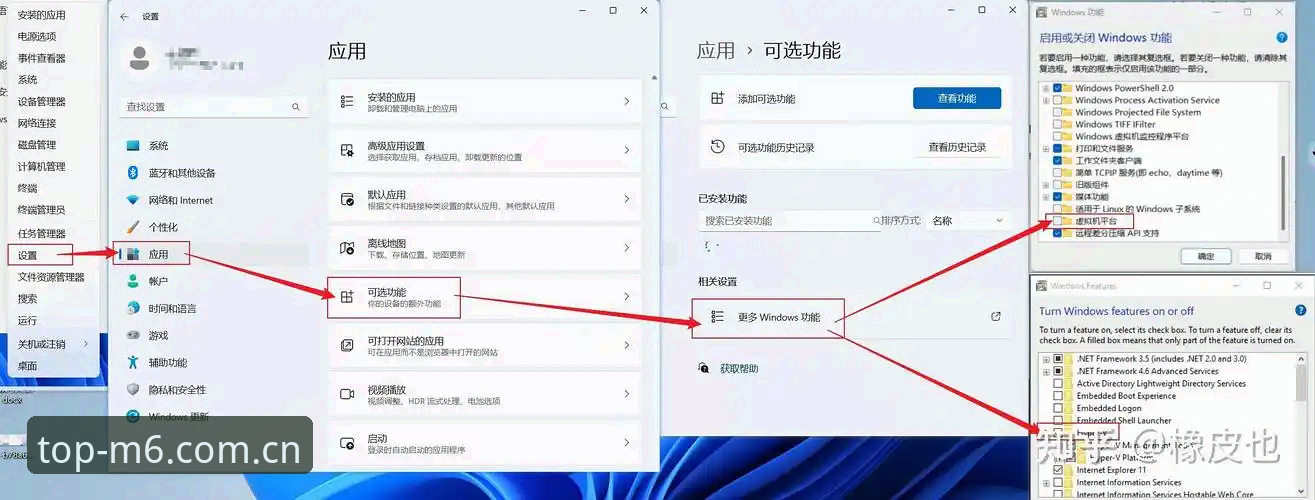Uncheck 远程差分压缩 API 支持 checkbox

pos(1058,232)
